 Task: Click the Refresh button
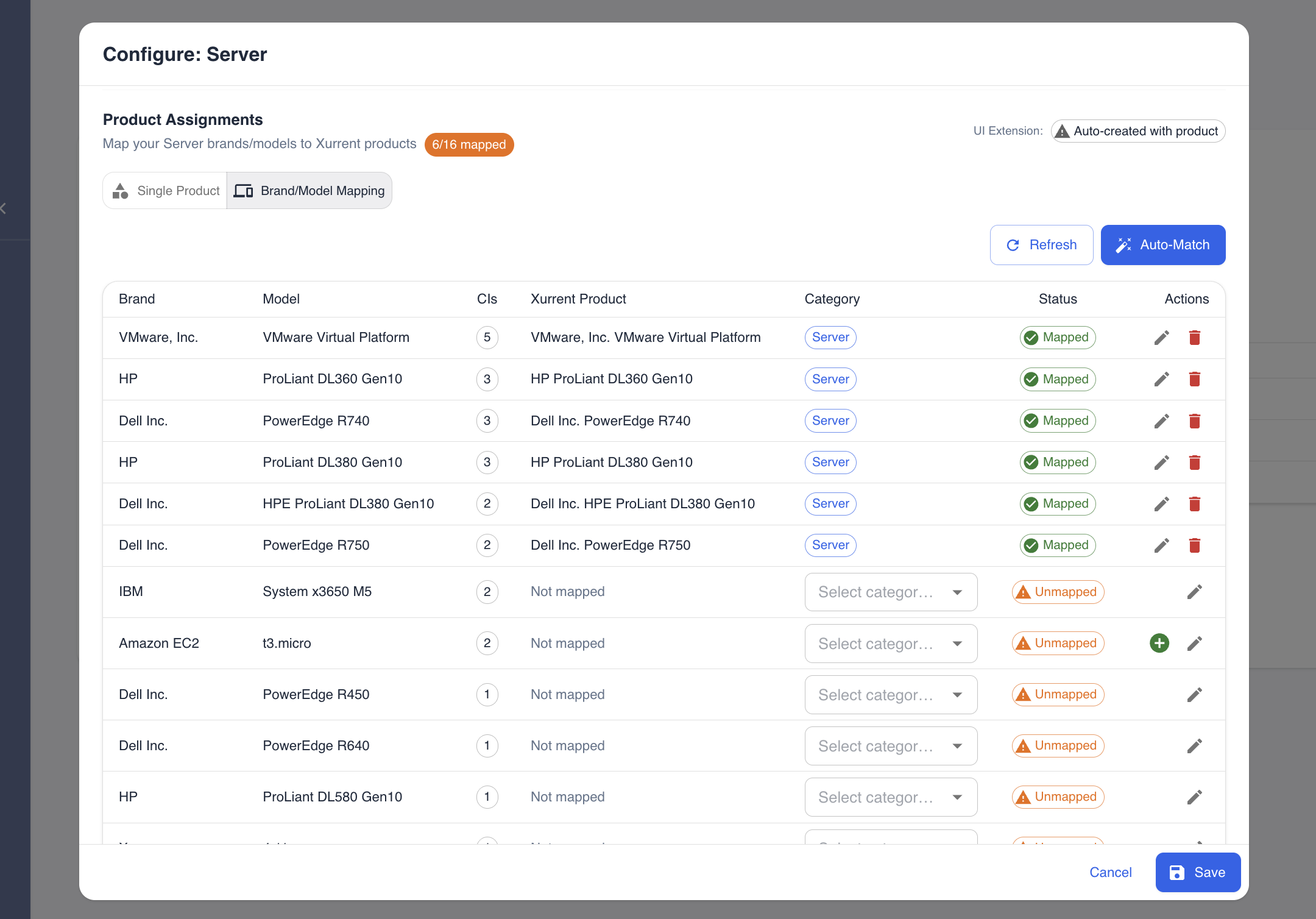pyautogui.click(x=1041, y=245)
